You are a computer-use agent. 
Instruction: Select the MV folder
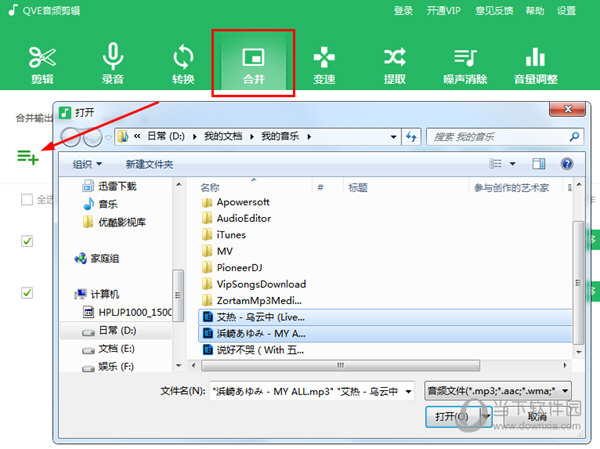pyautogui.click(x=217, y=251)
